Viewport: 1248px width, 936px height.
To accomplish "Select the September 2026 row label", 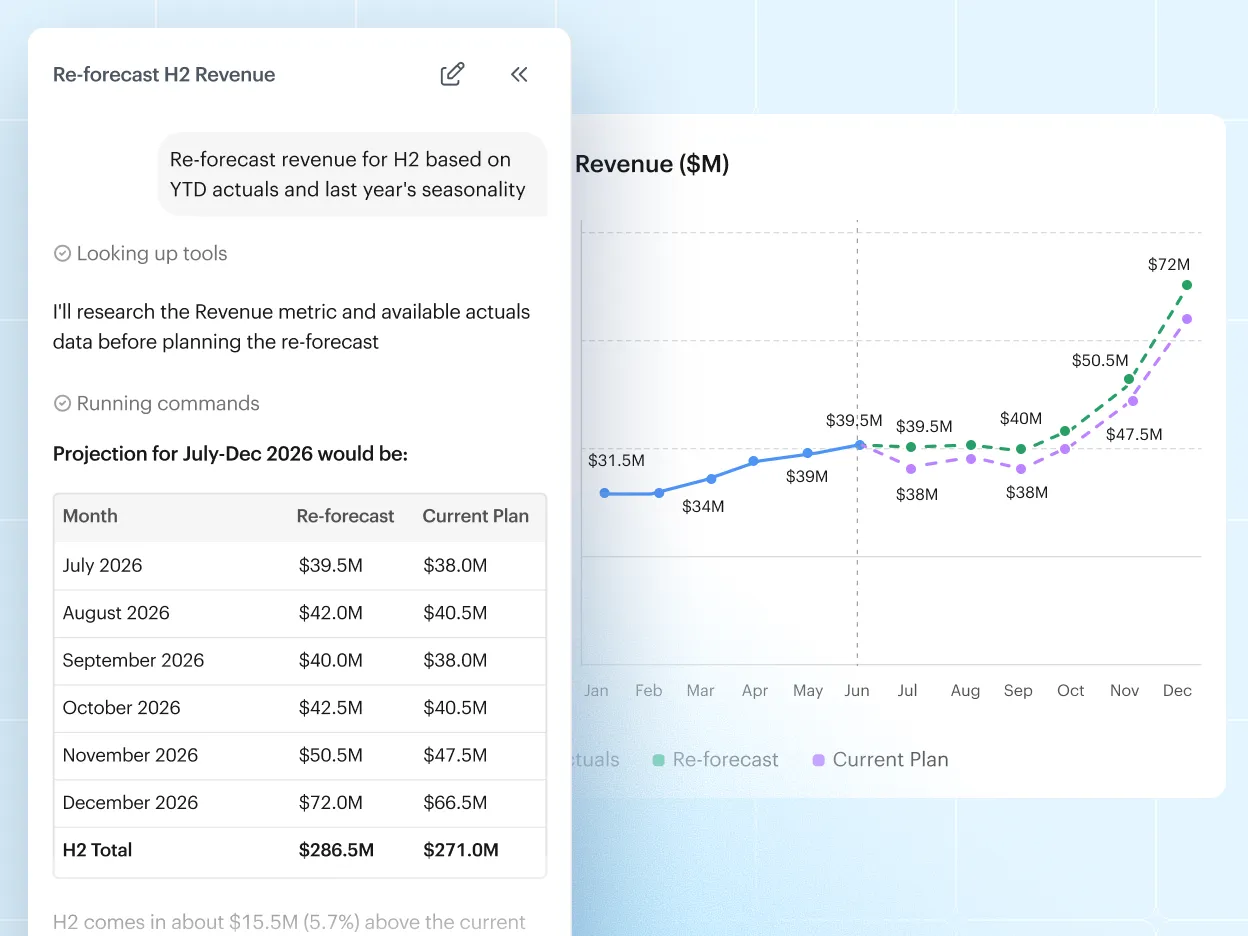I will [133, 660].
